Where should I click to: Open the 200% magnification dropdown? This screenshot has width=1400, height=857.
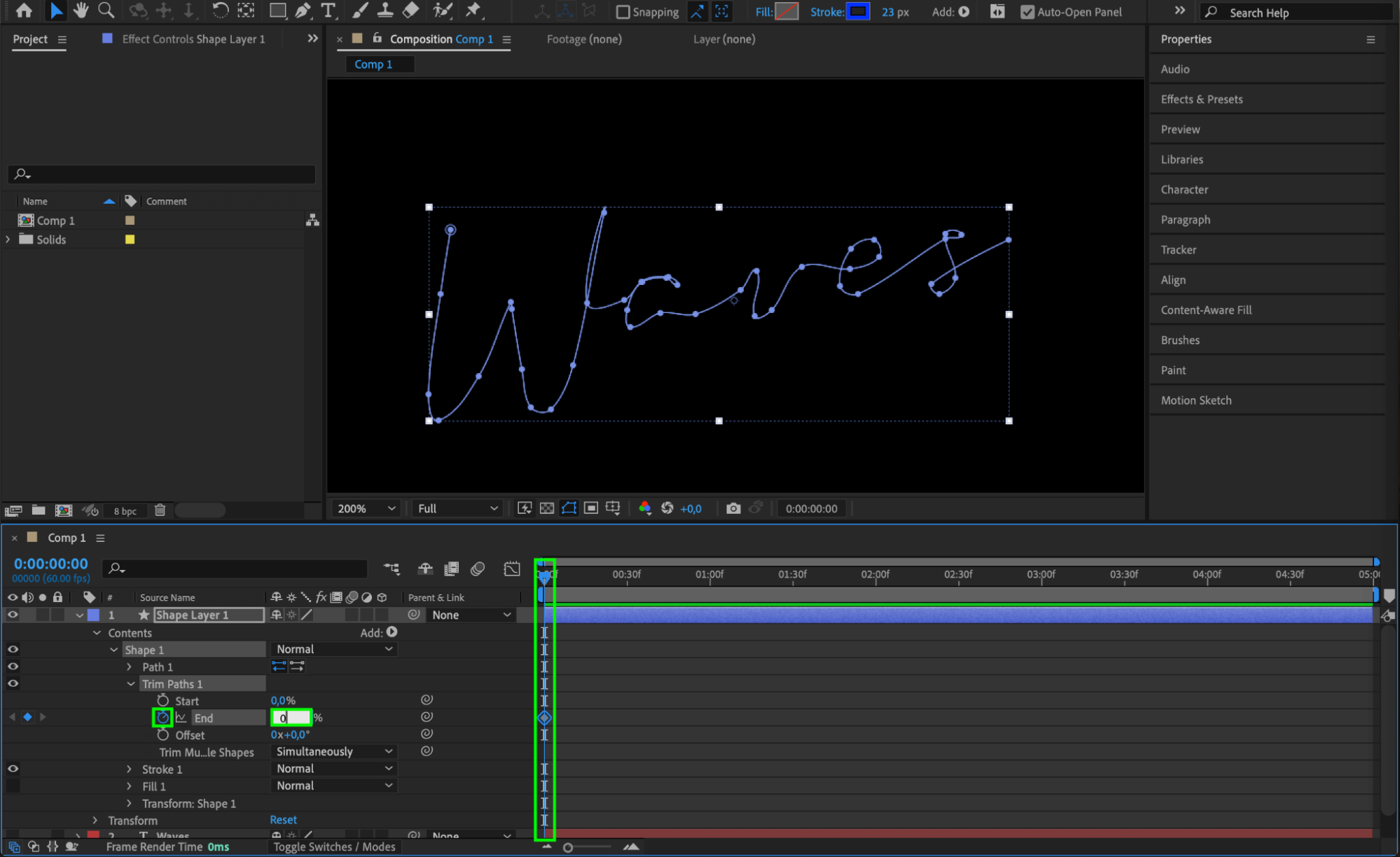coord(366,508)
